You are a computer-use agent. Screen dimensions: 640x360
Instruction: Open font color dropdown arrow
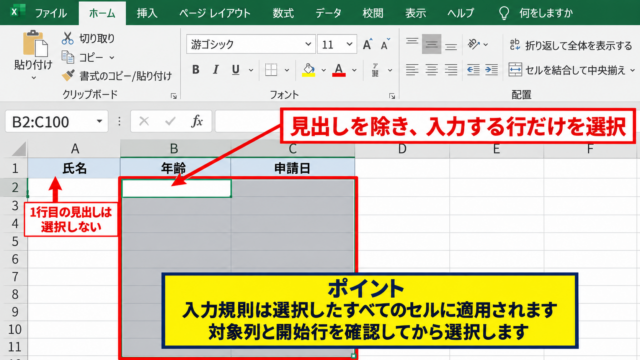pyautogui.click(x=354, y=70)
